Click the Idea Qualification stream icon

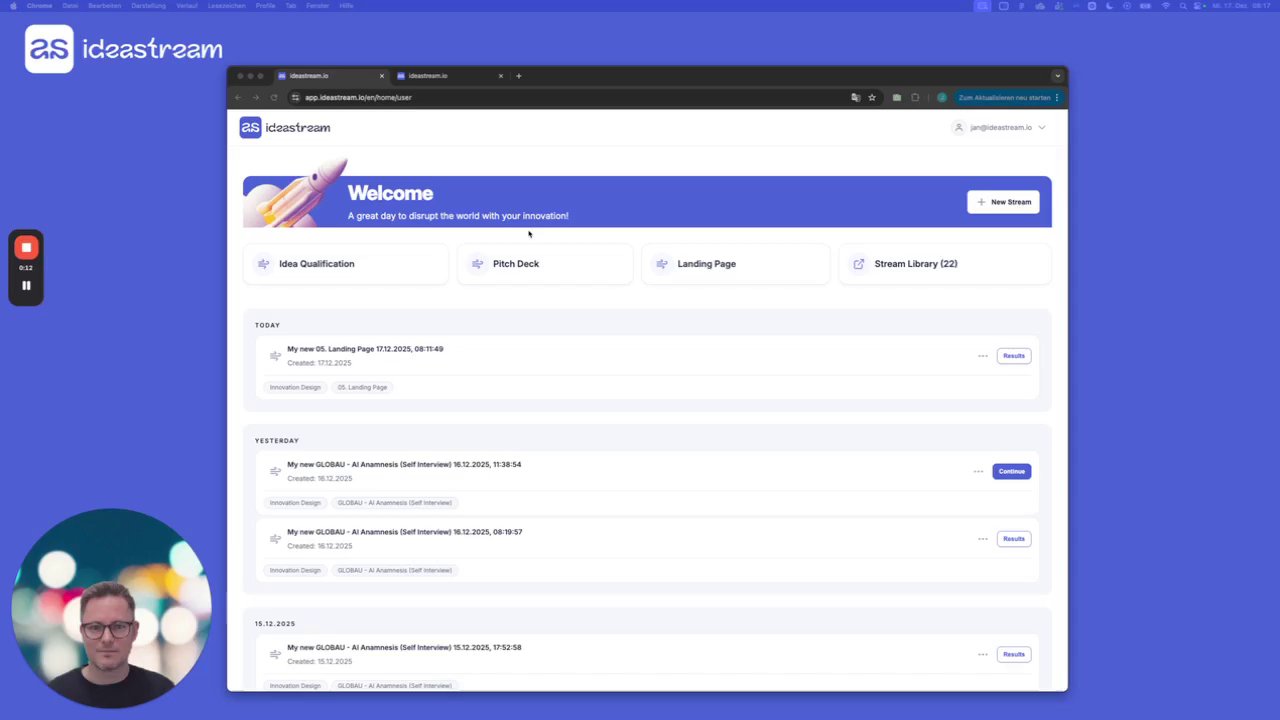click(x=264, y=264)
